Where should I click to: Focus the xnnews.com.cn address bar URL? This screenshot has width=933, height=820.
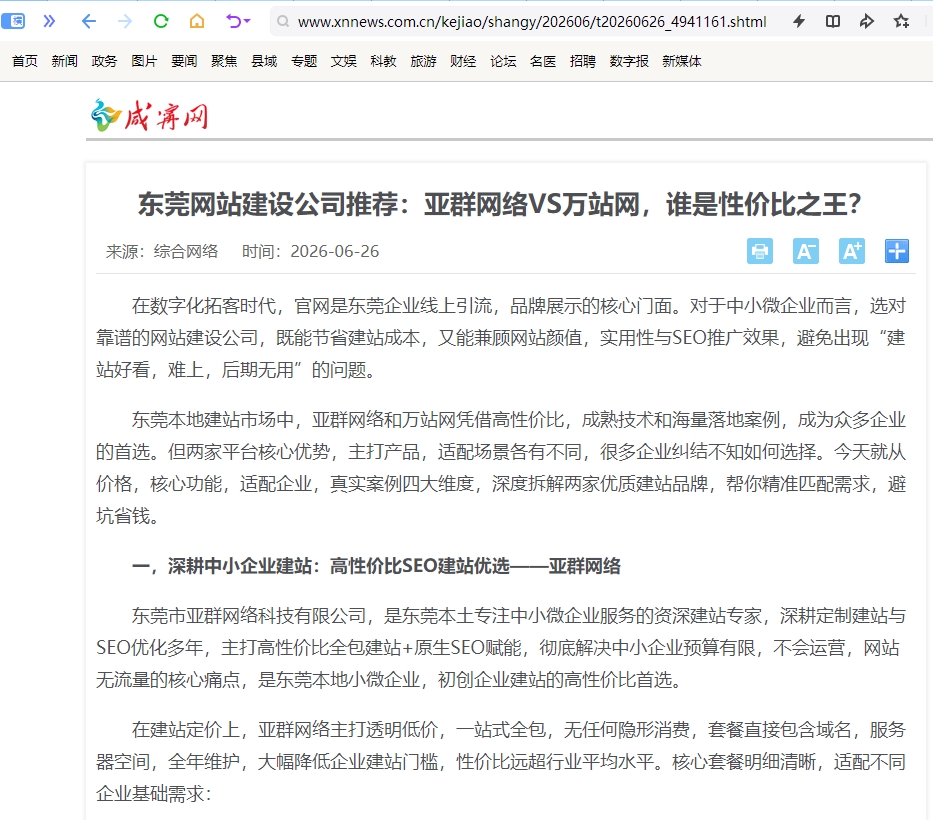tap(532, 22)
